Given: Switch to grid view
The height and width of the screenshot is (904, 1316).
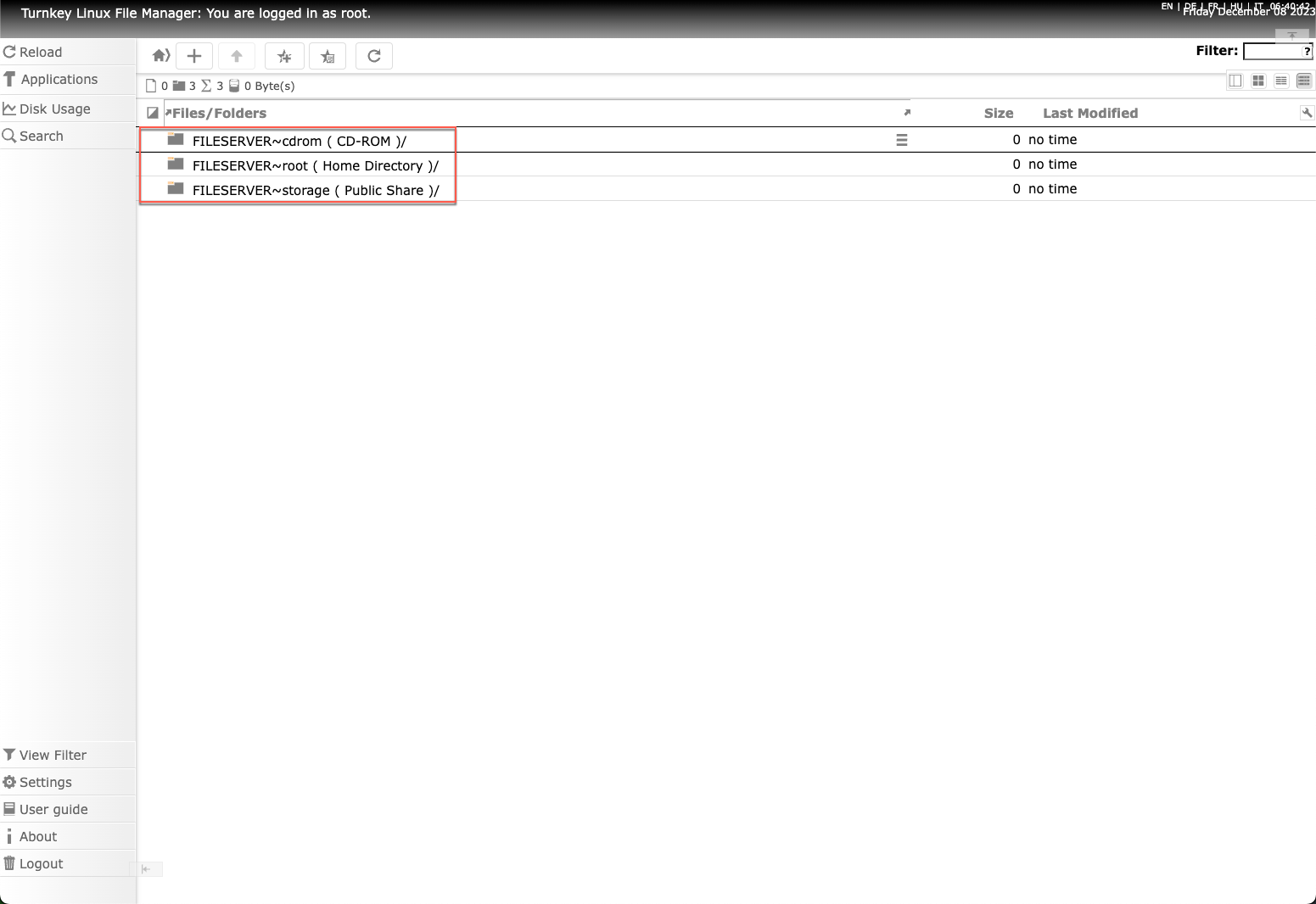Looking at the screenshot, I should tap(1257, 81).
